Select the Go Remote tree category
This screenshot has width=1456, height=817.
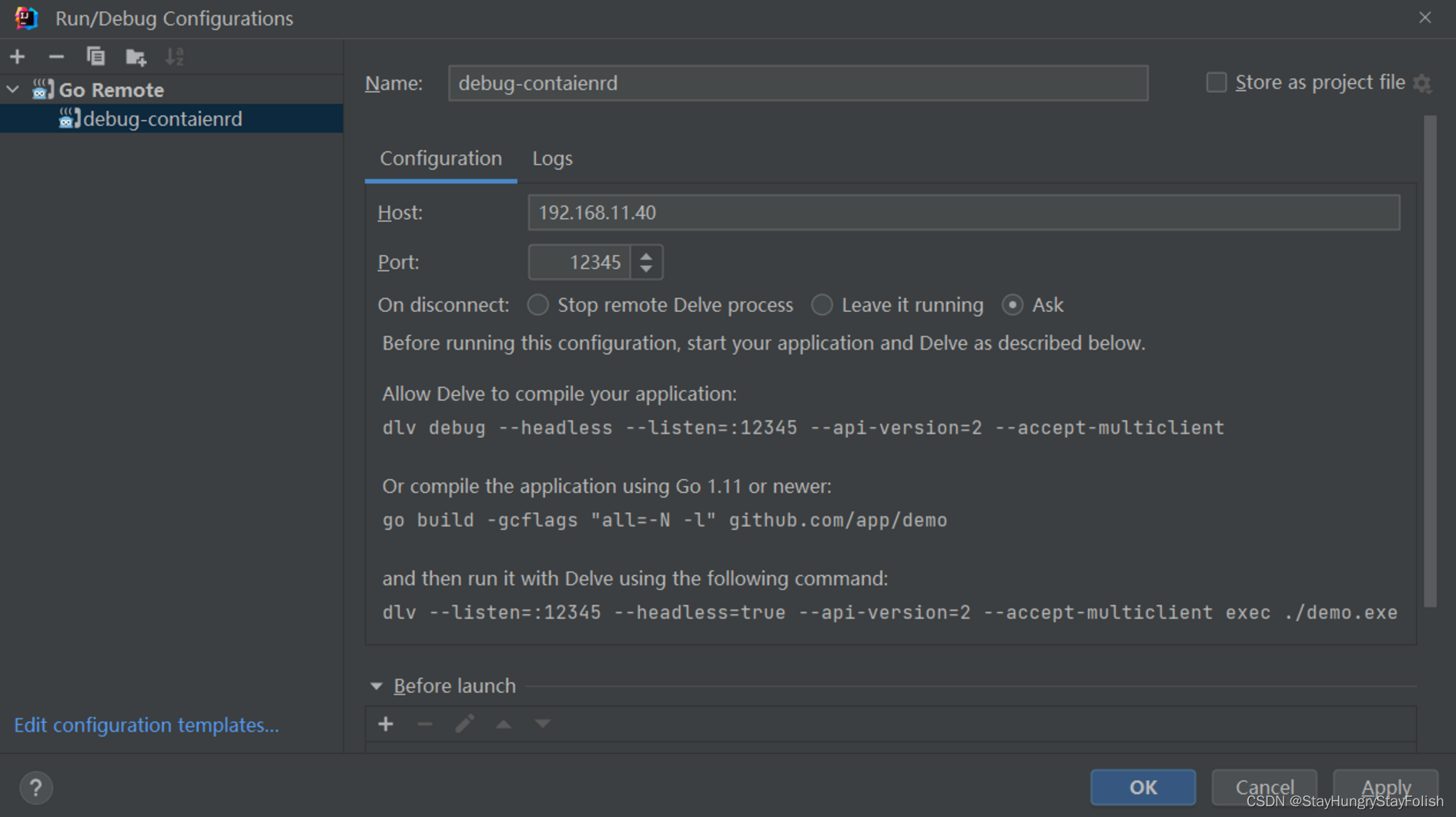pyautogui.click(x=171, y=89)
